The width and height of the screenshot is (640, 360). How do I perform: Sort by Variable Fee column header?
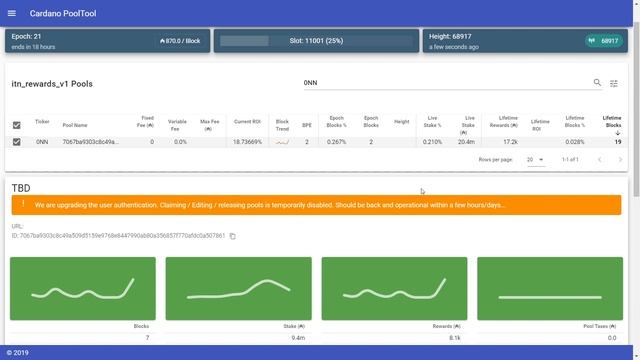tap(177, 125)
